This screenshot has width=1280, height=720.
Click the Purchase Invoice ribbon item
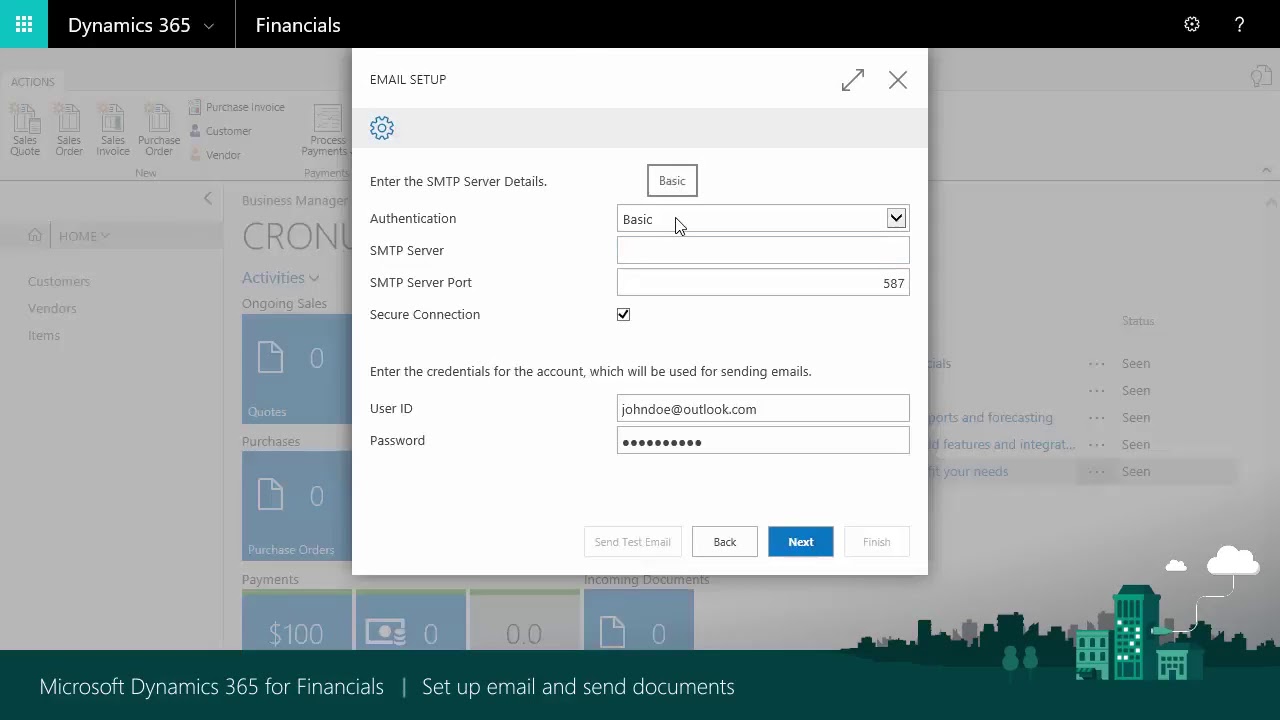tap(236, 107)
